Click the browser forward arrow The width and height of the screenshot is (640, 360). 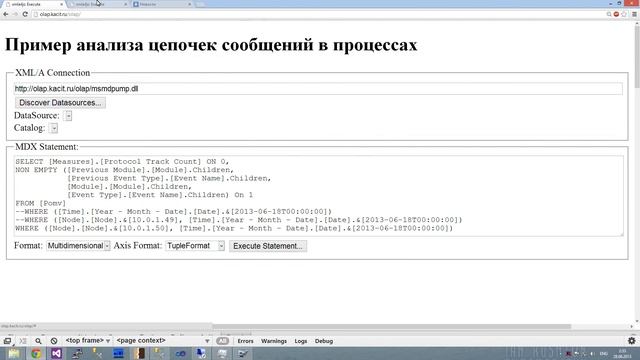coord(15,14)
